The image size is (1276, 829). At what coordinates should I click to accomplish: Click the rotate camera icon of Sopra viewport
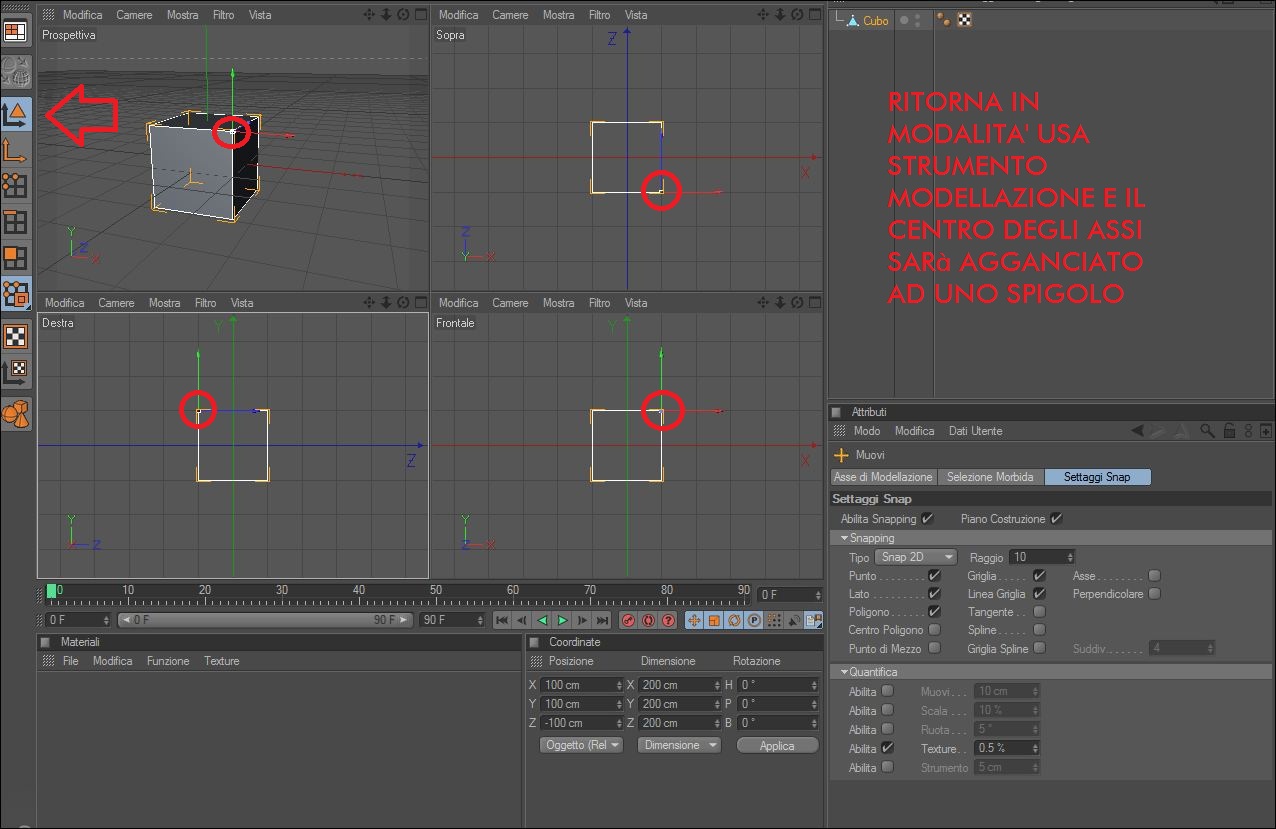(x=796, y=15)
